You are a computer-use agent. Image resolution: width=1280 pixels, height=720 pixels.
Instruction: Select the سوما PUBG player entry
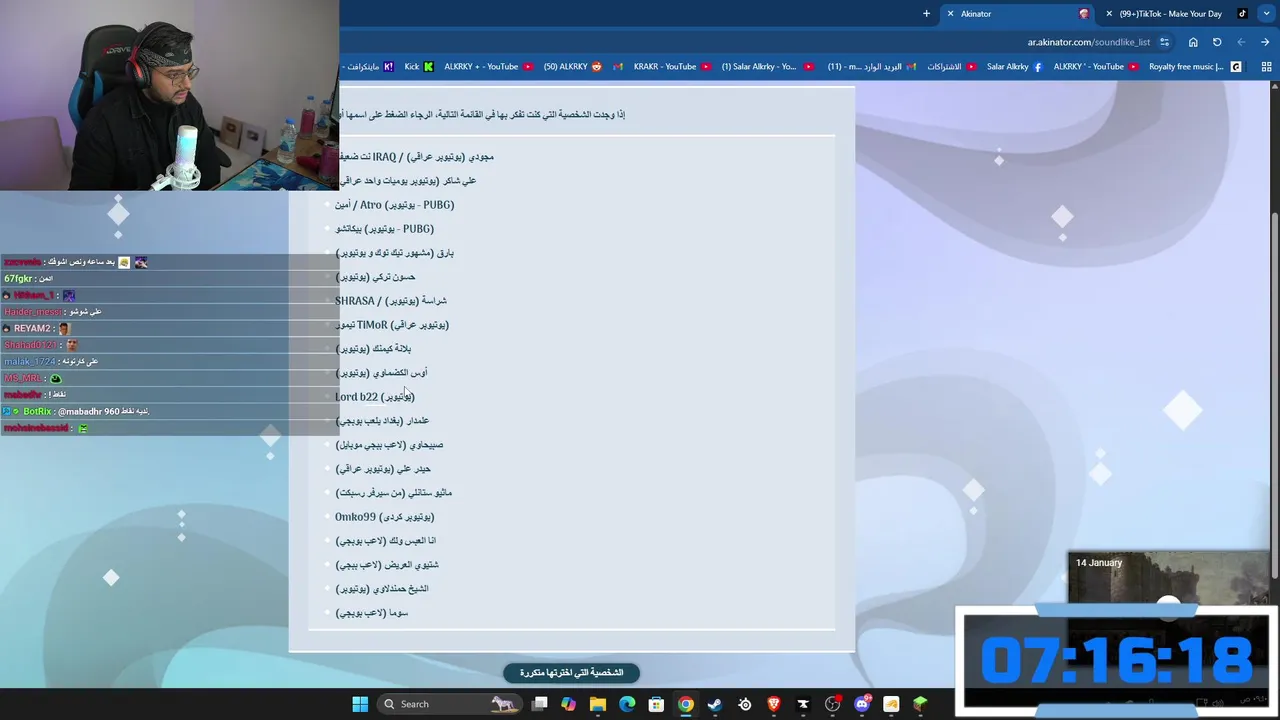[x=371, y=613]
